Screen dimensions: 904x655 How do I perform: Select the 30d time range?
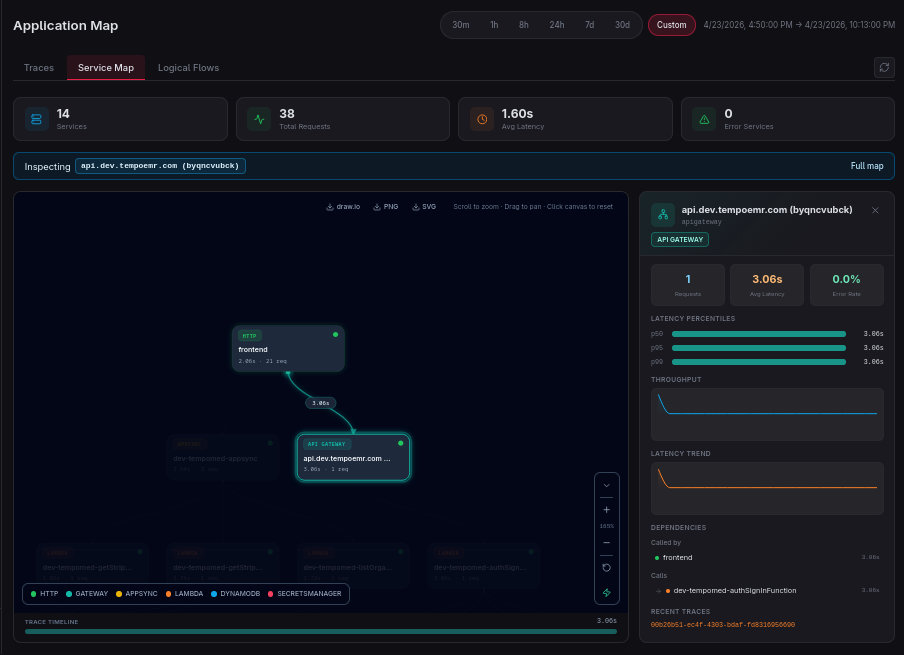(622, 25)
